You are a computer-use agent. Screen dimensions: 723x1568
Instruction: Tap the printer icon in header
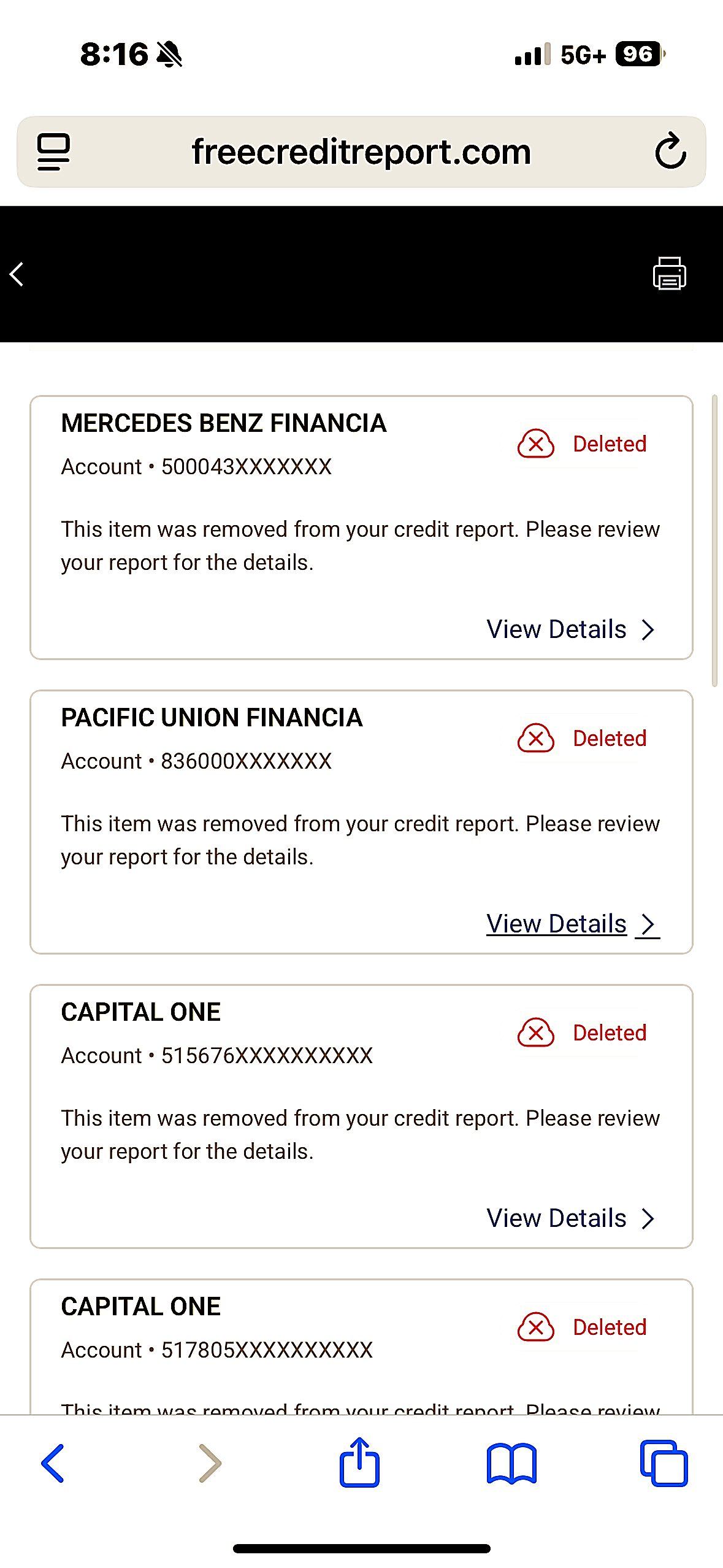point(669,273)
